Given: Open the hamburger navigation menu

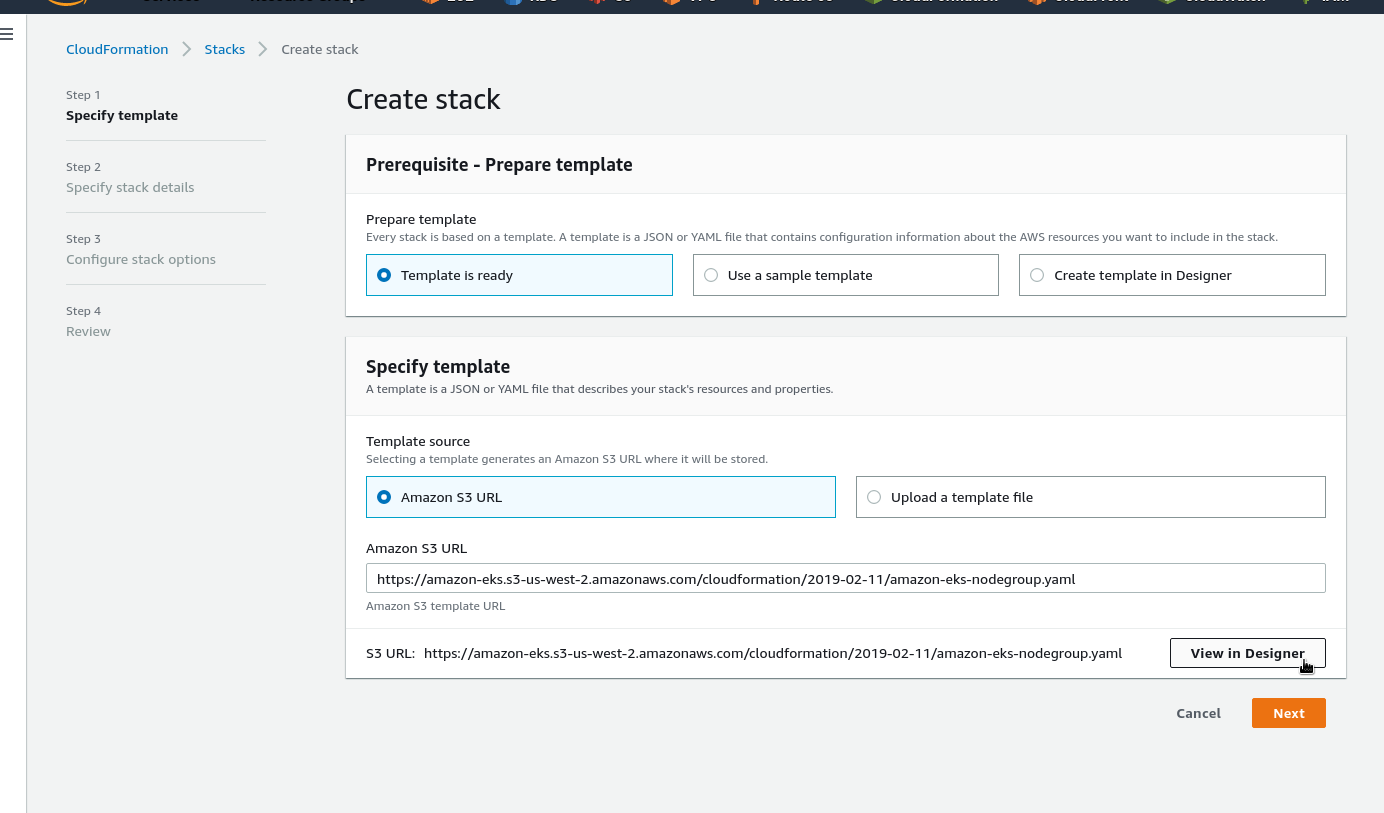Looking at the screenshot, I should pyautogui.click(x=7, y=34).
